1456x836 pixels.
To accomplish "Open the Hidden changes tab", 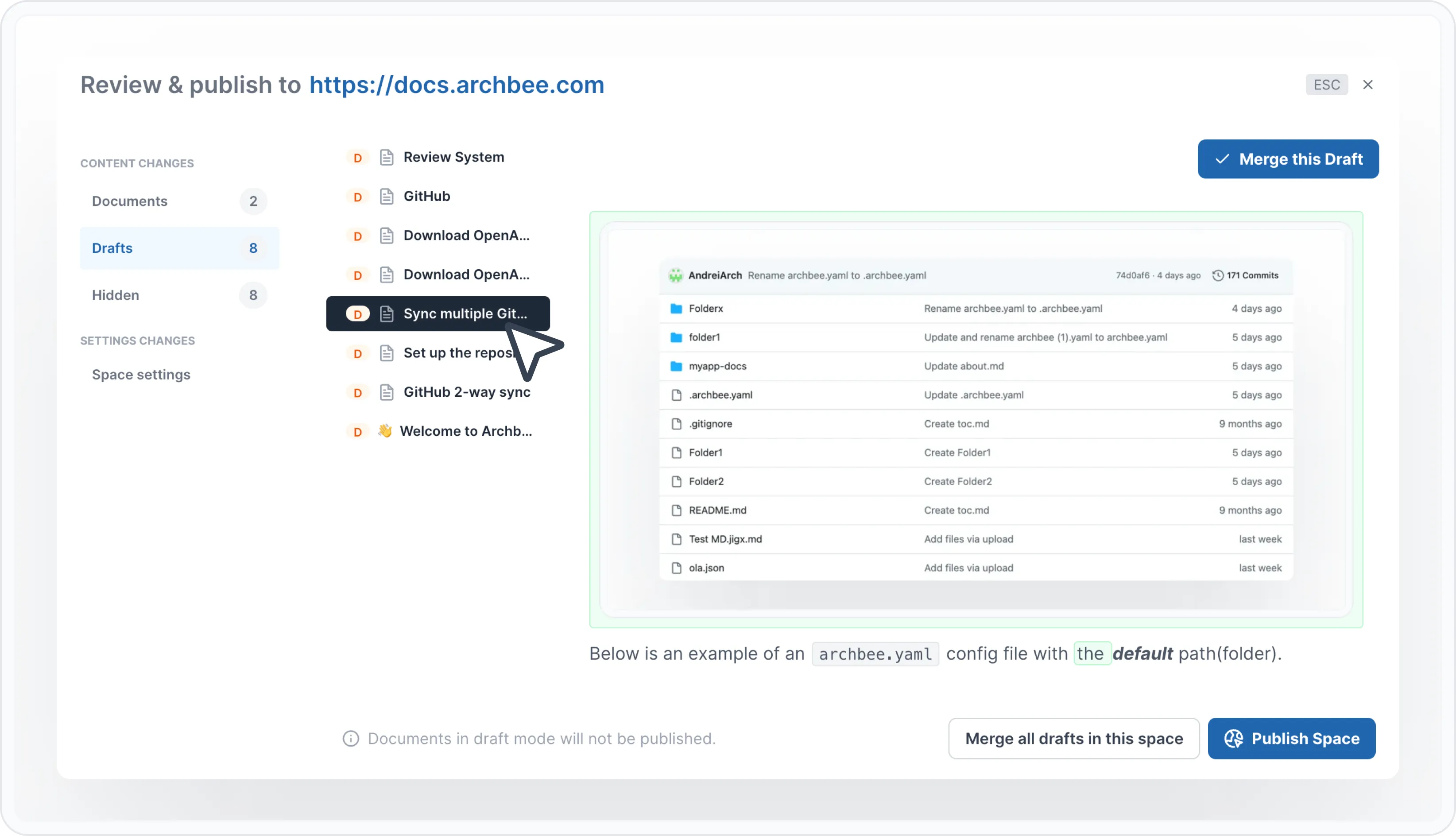I will coord(179,295).
